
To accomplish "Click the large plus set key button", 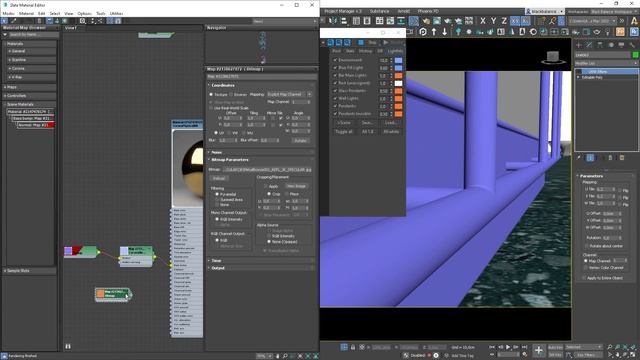I will point(539,350).
